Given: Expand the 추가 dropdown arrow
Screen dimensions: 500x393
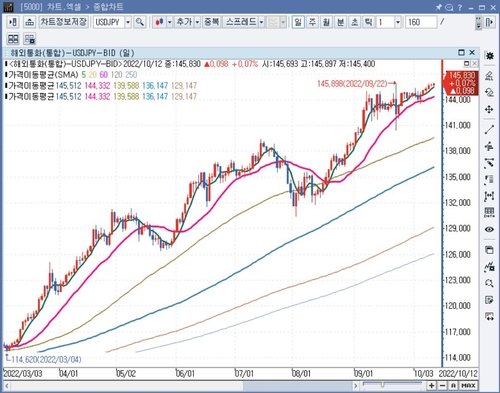Looking at the screenshot, I should (x=197, y=22).
